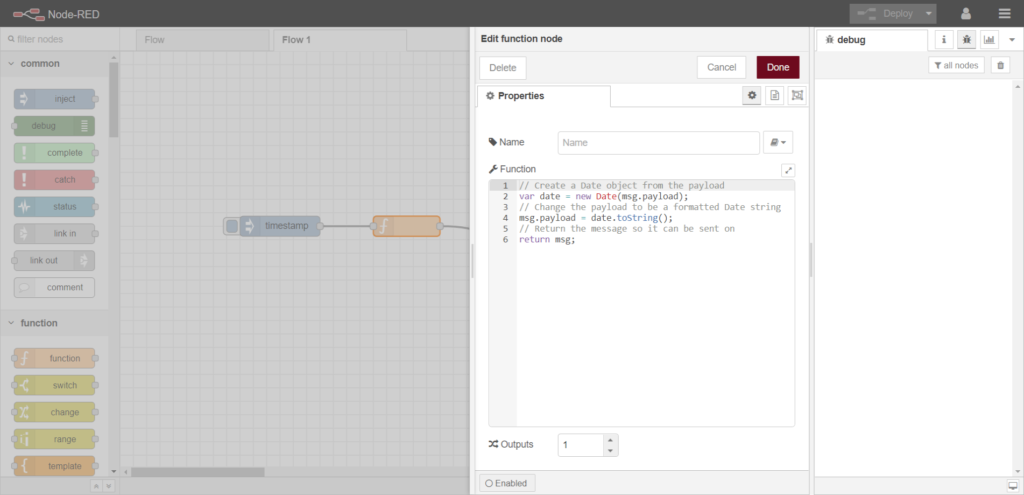Select the link out node in palette
The width and height of the screenshot is (1024, 495).
[55, 261]
